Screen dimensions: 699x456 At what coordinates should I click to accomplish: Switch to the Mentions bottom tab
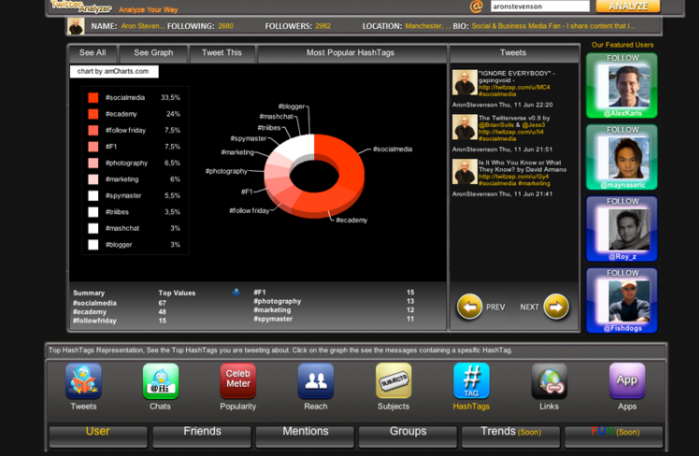[305, 435]
